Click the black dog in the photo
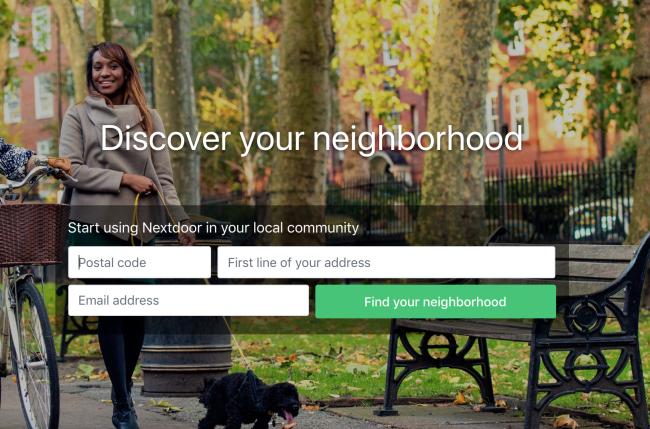Screen dimensions: 650x429 tap(249, 399)
